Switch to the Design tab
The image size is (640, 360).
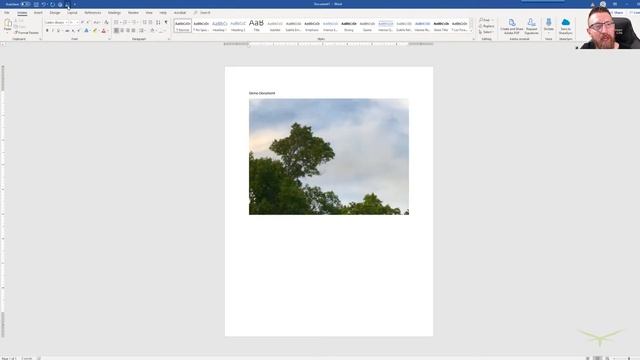tap(55, 13)
